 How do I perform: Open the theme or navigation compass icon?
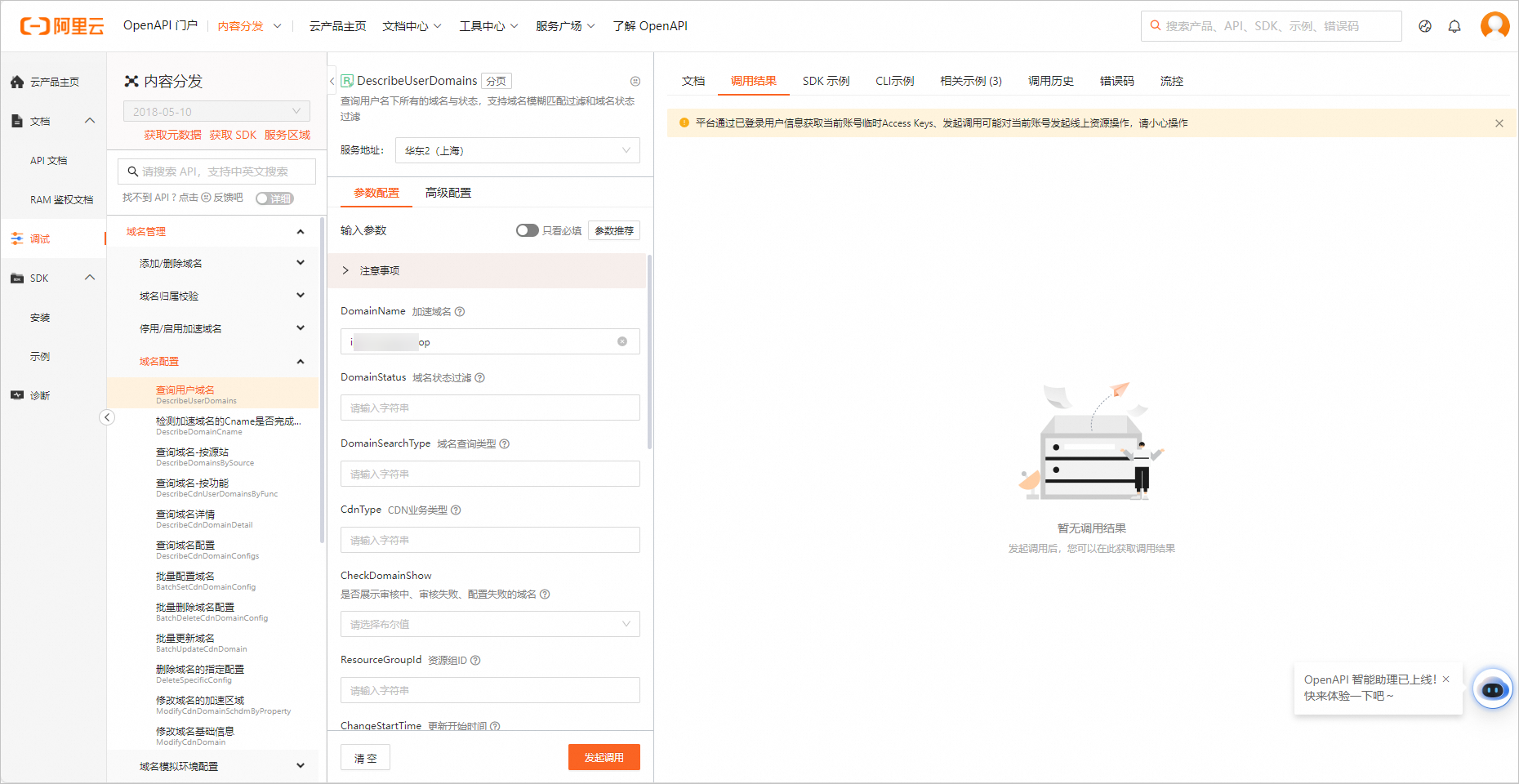pyautogui.click(x=1425, y=26)
